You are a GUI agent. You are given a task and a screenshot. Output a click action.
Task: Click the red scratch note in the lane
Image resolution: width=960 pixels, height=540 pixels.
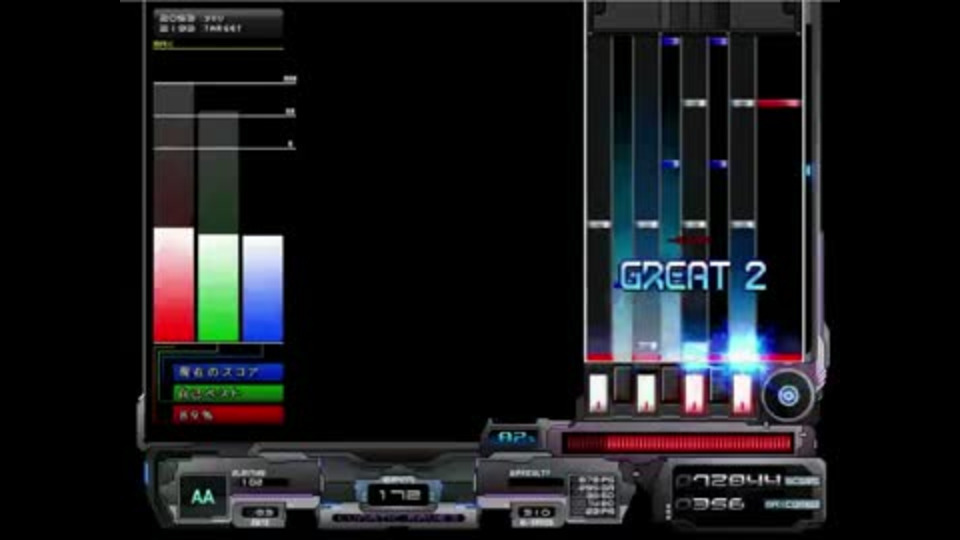[x=779, y=103]
